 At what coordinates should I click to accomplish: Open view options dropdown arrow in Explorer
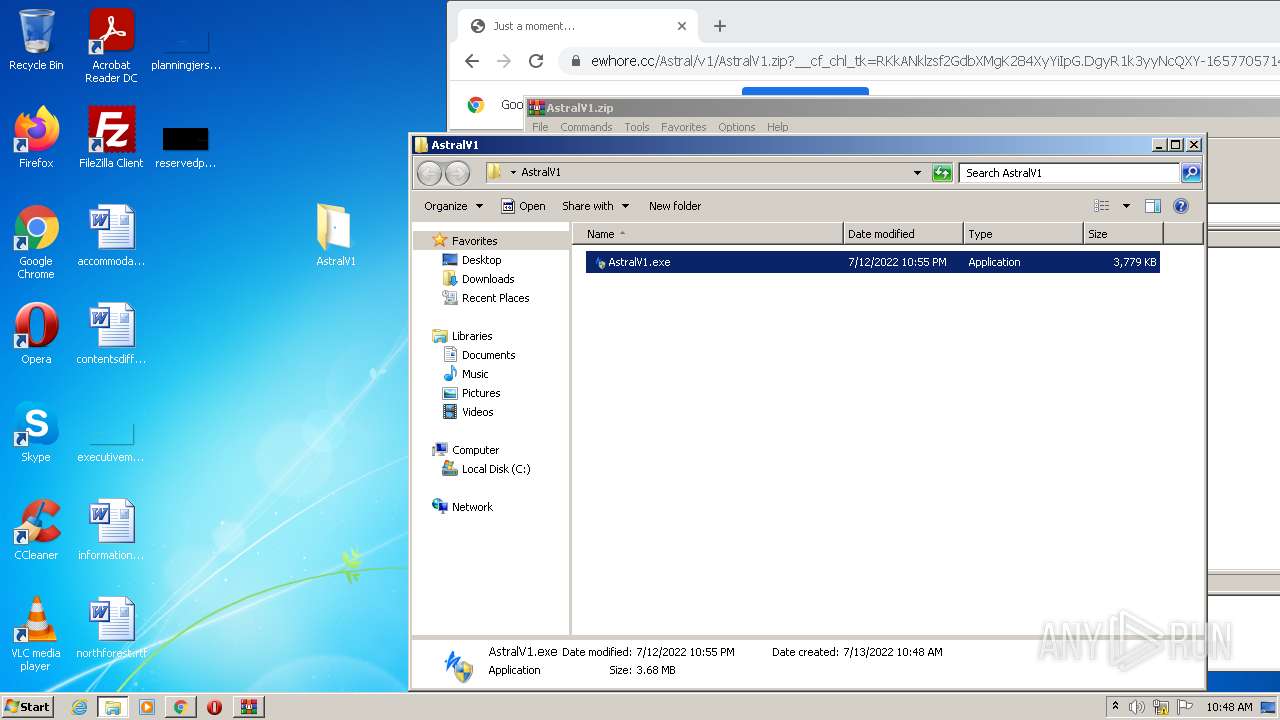point(1126,206)
